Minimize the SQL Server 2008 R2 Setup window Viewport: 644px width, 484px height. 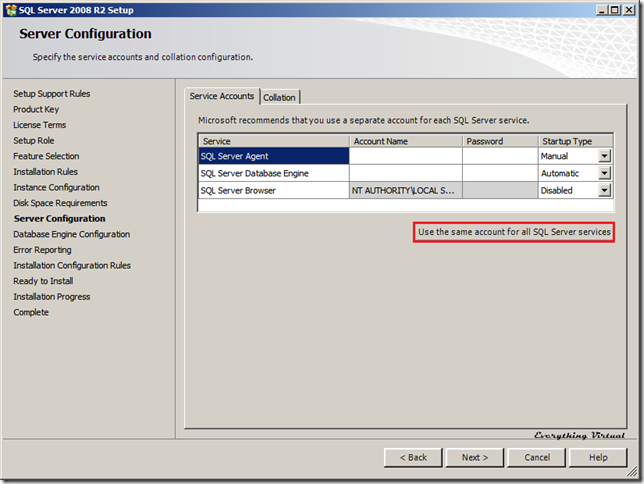pos(602,10)
